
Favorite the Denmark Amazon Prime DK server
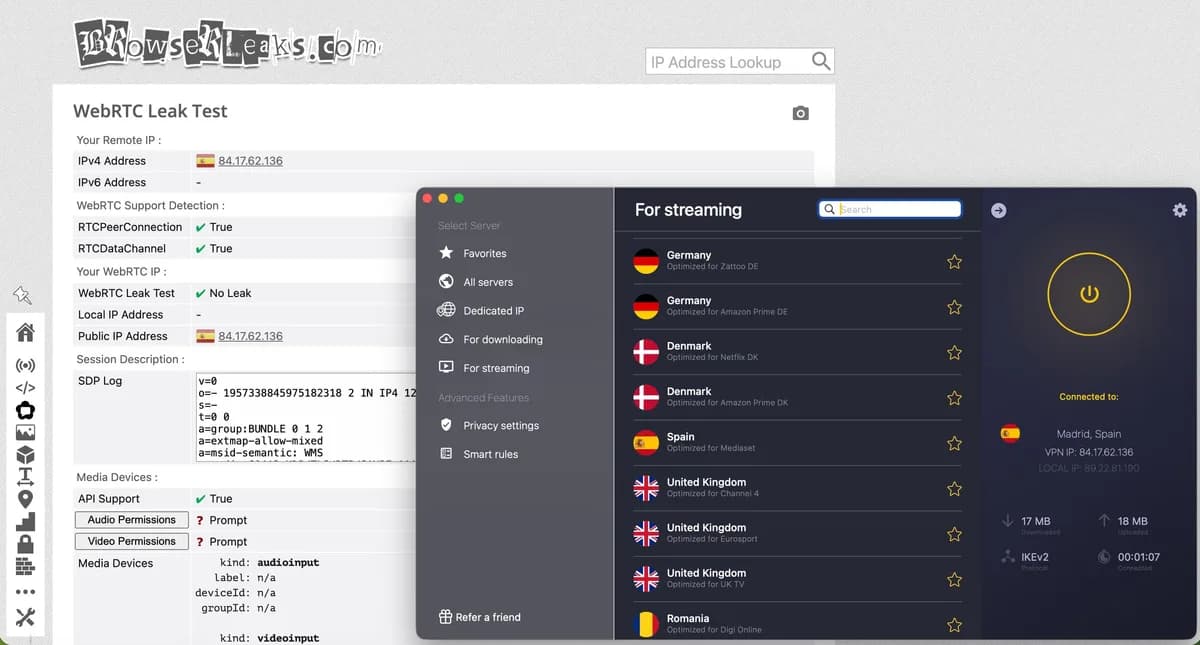pos(954,398)
